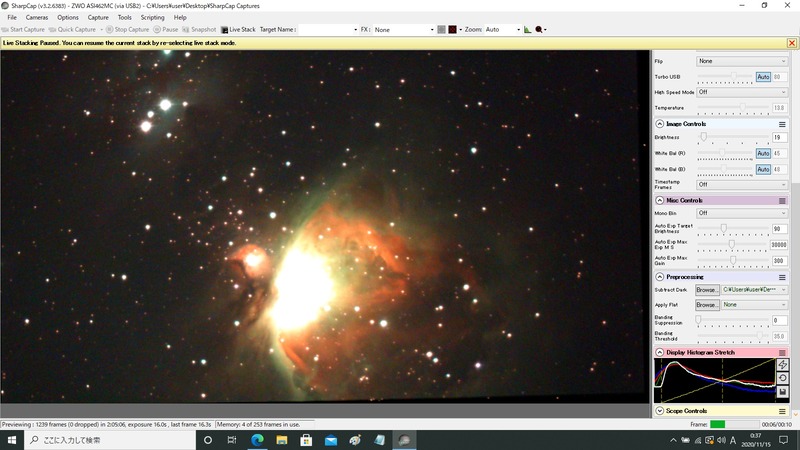
Task: Click Browse button for Apply Flat
Action: click(708, 305)
